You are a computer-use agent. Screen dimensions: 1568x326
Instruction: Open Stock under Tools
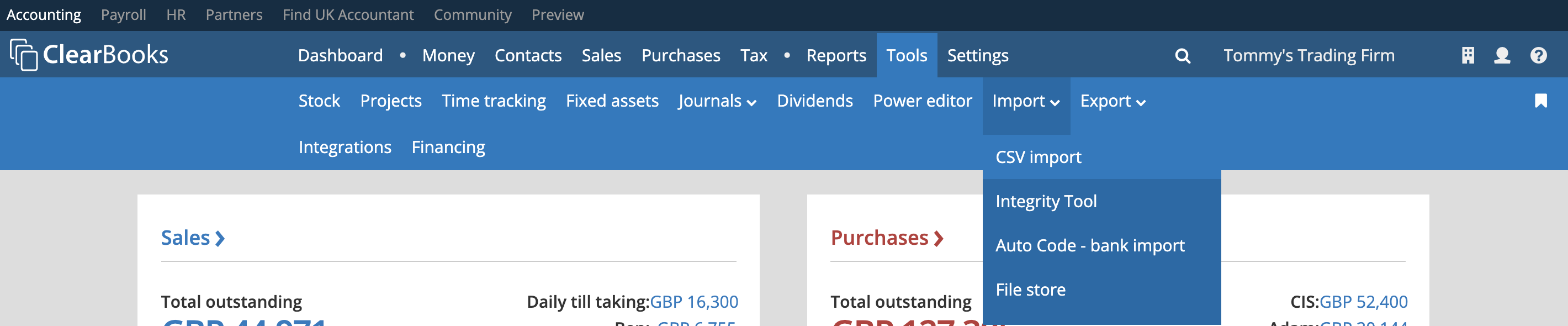click(319, 101)
